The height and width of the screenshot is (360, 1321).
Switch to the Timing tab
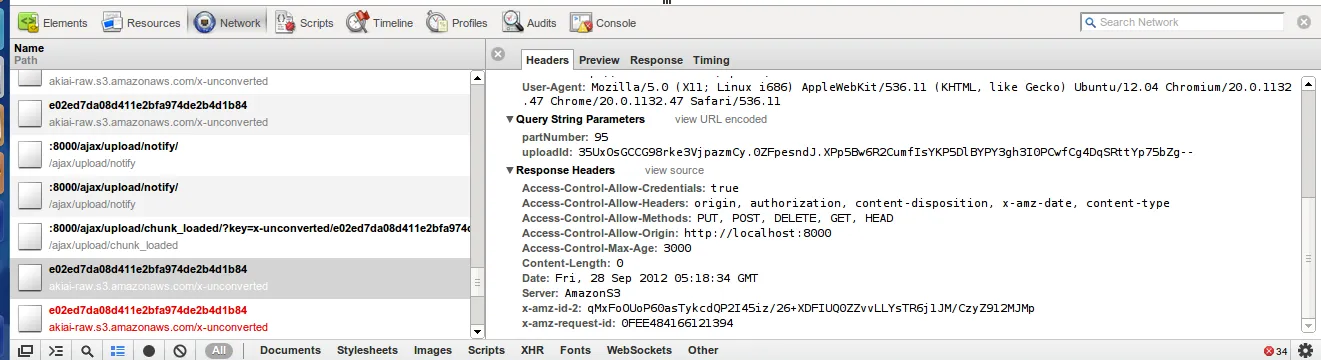pos(711,60)
